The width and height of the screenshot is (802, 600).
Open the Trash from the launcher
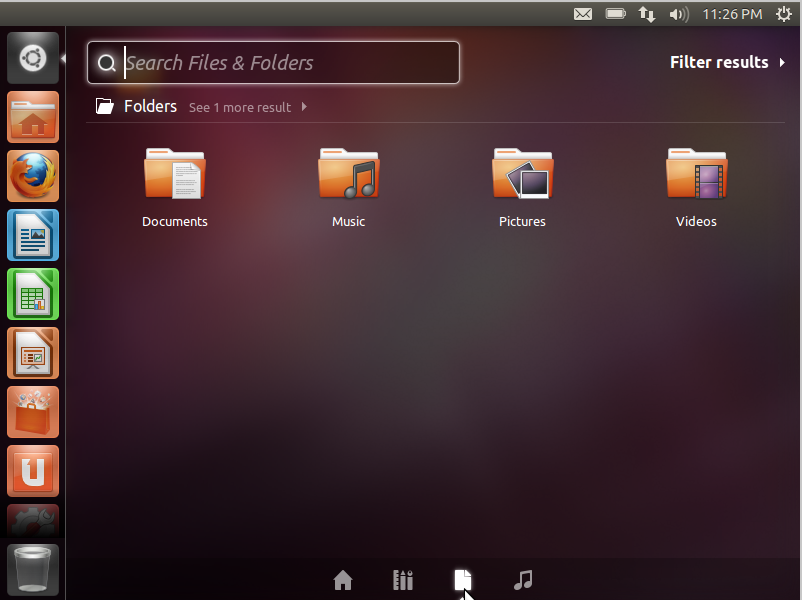33,568
